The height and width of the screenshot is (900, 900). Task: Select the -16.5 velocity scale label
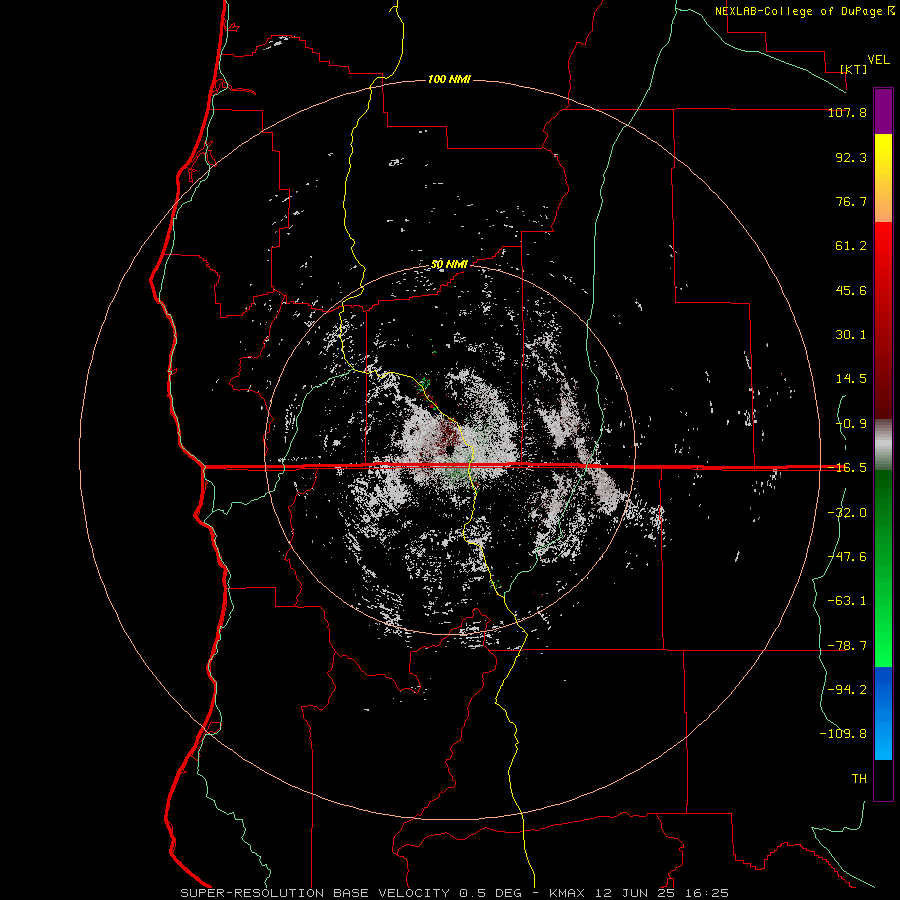(x=847, y=468)
